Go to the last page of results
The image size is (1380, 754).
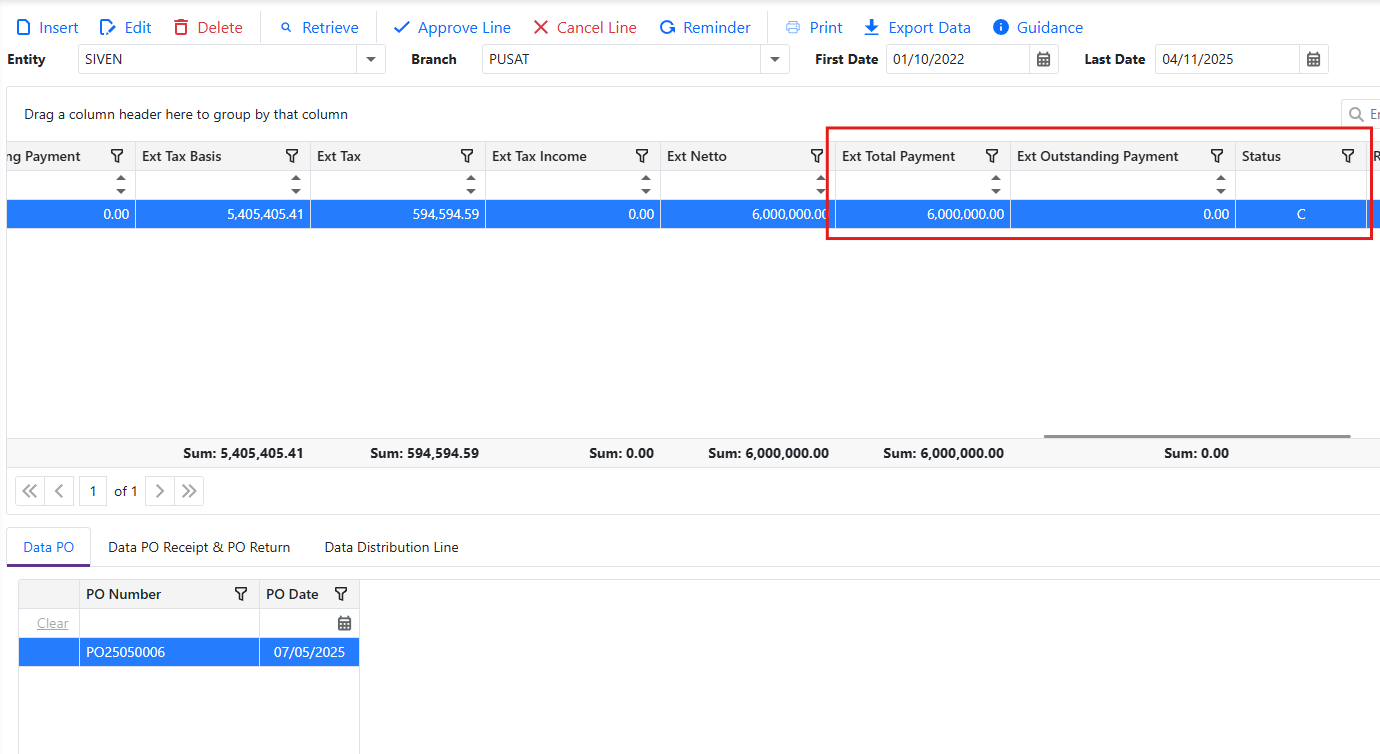[x=189, y=491]
